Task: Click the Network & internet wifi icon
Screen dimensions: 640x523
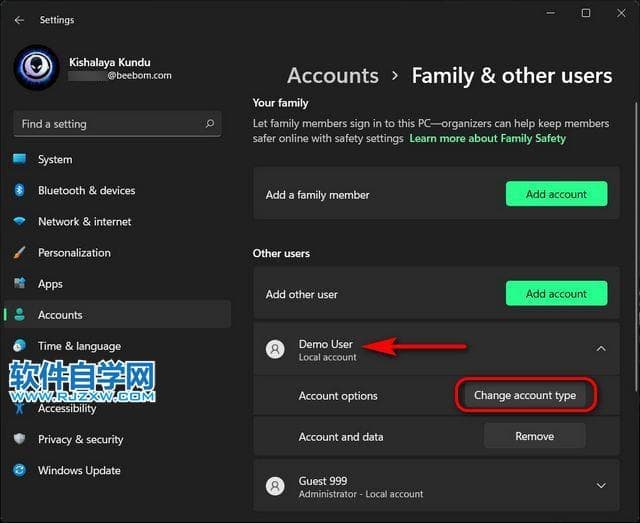Action: click(20, 221)
